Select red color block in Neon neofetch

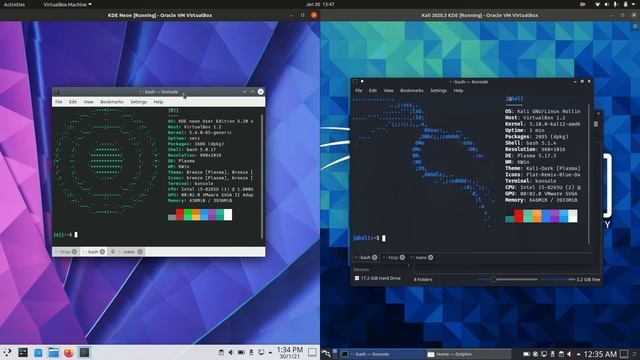tap(180, 215)
